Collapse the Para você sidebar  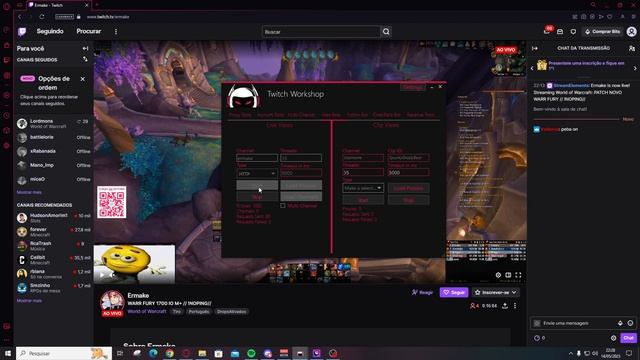pos(85,48)
